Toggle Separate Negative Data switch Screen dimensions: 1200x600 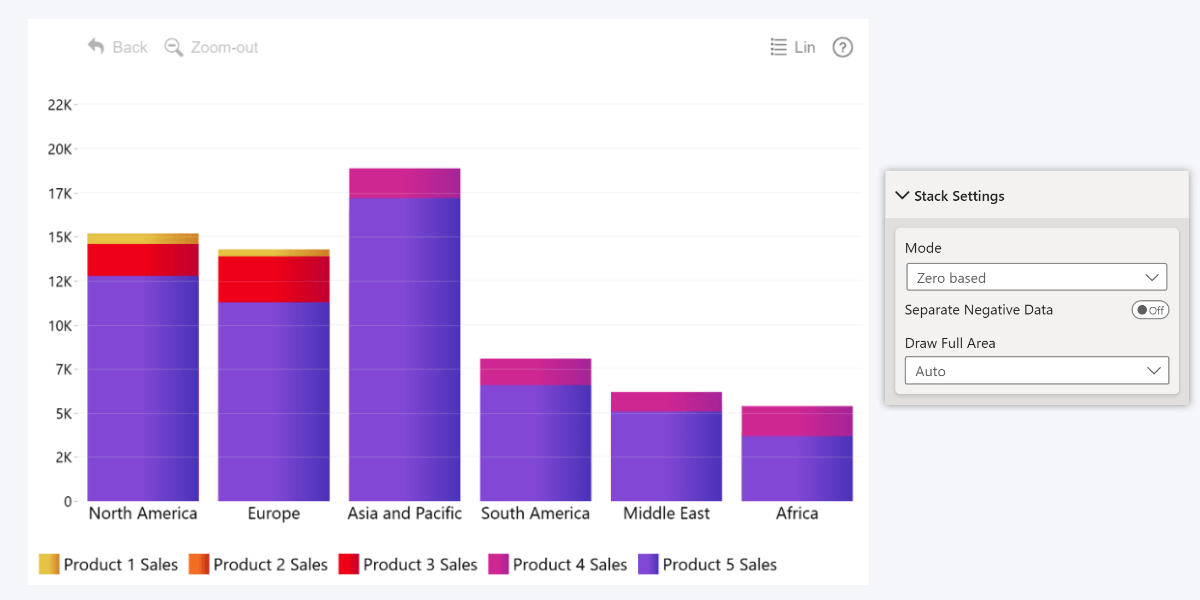pos(1150,310)
